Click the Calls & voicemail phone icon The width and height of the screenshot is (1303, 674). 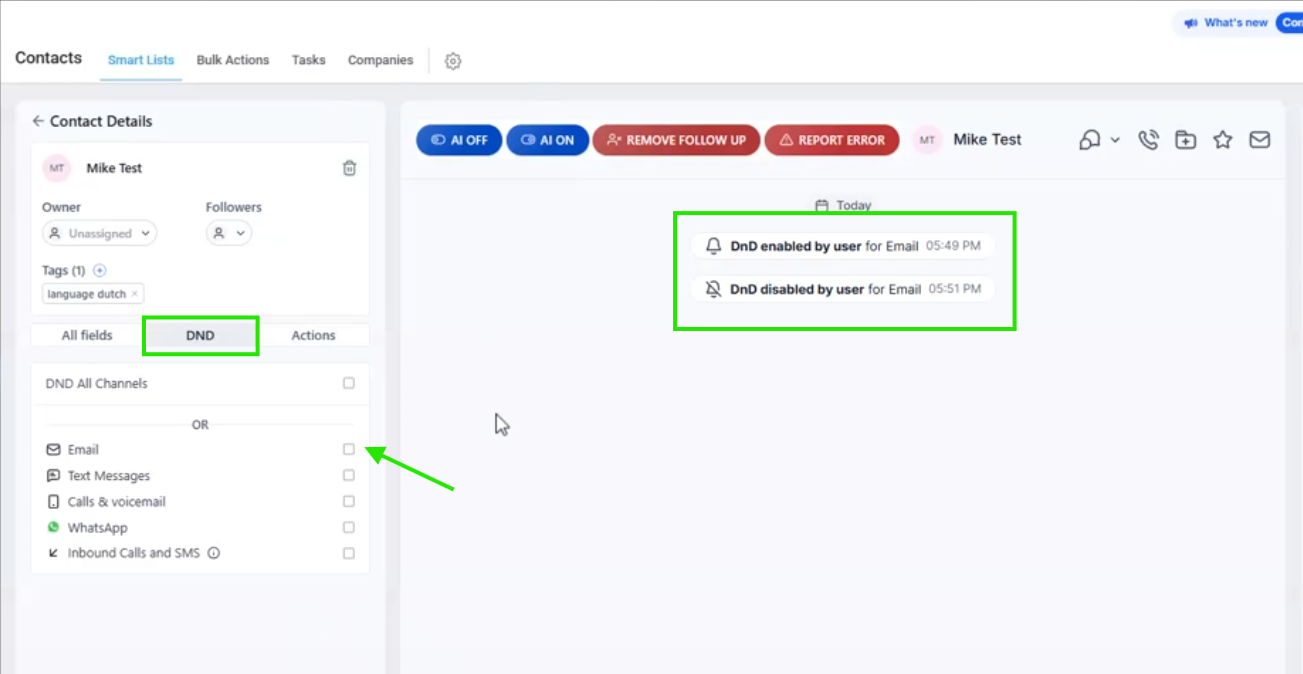[x=53, y=502]
